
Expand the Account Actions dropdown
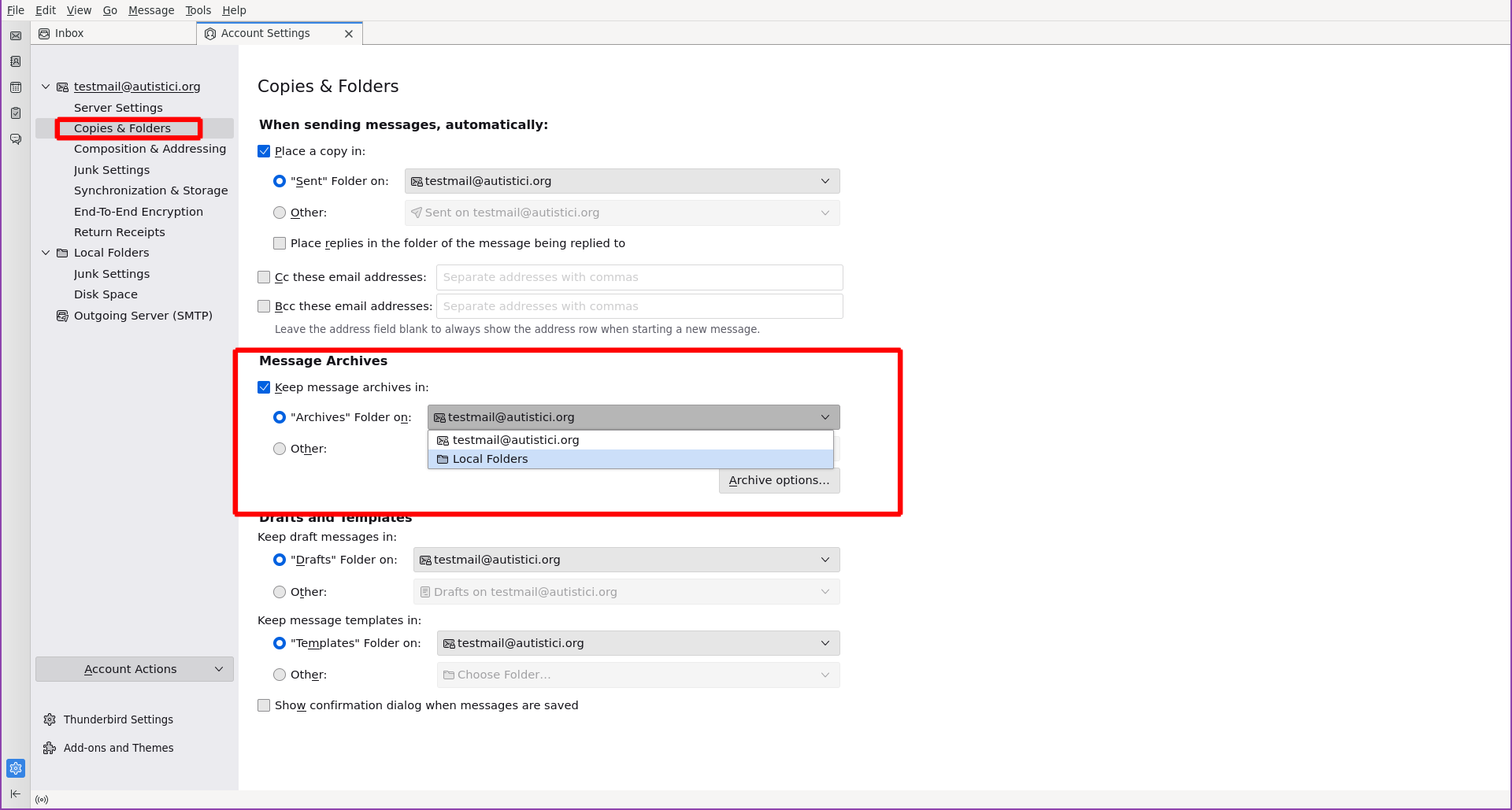(x=135, y=669)
